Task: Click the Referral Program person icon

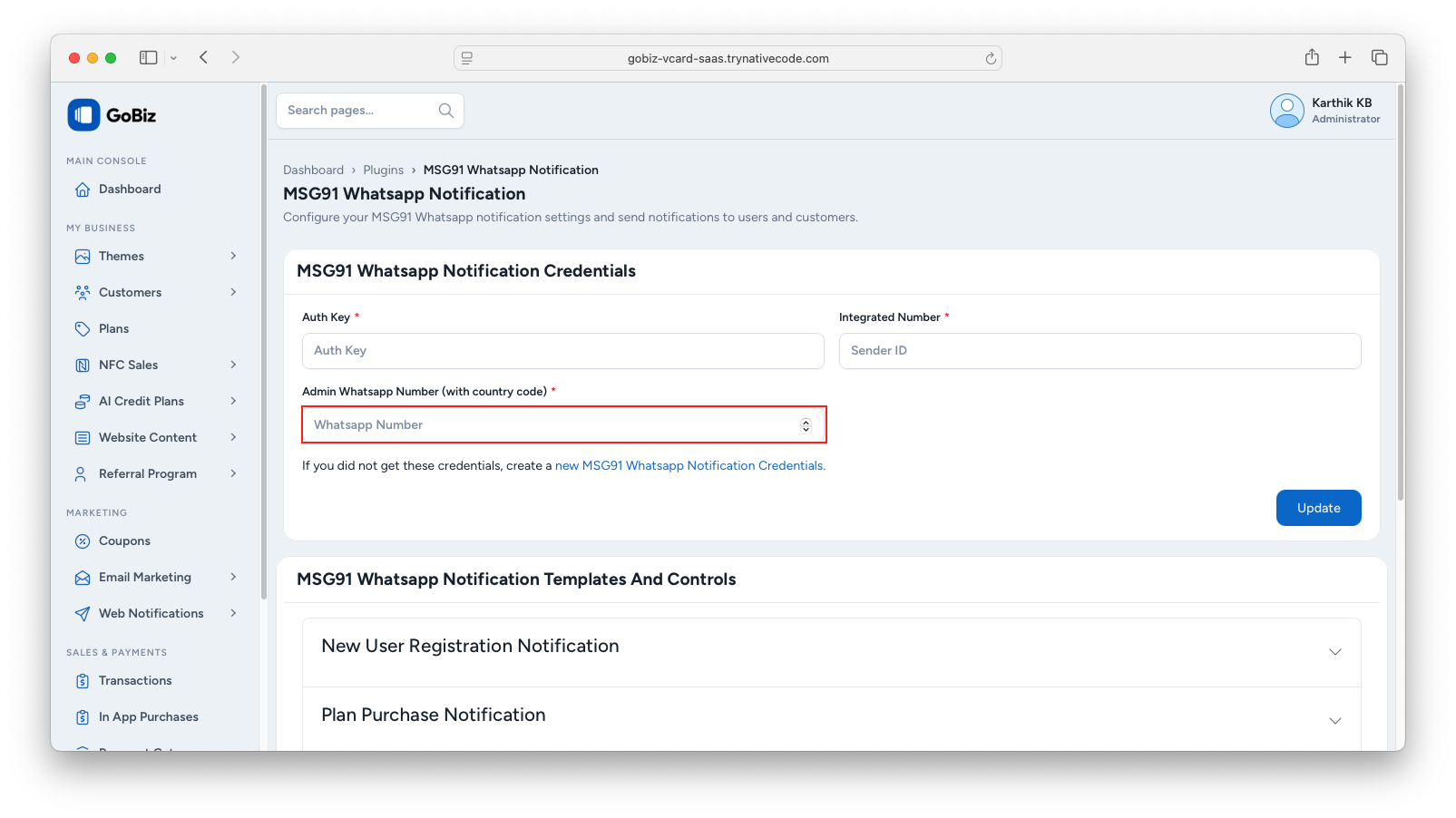Action: tap(83, 474)
